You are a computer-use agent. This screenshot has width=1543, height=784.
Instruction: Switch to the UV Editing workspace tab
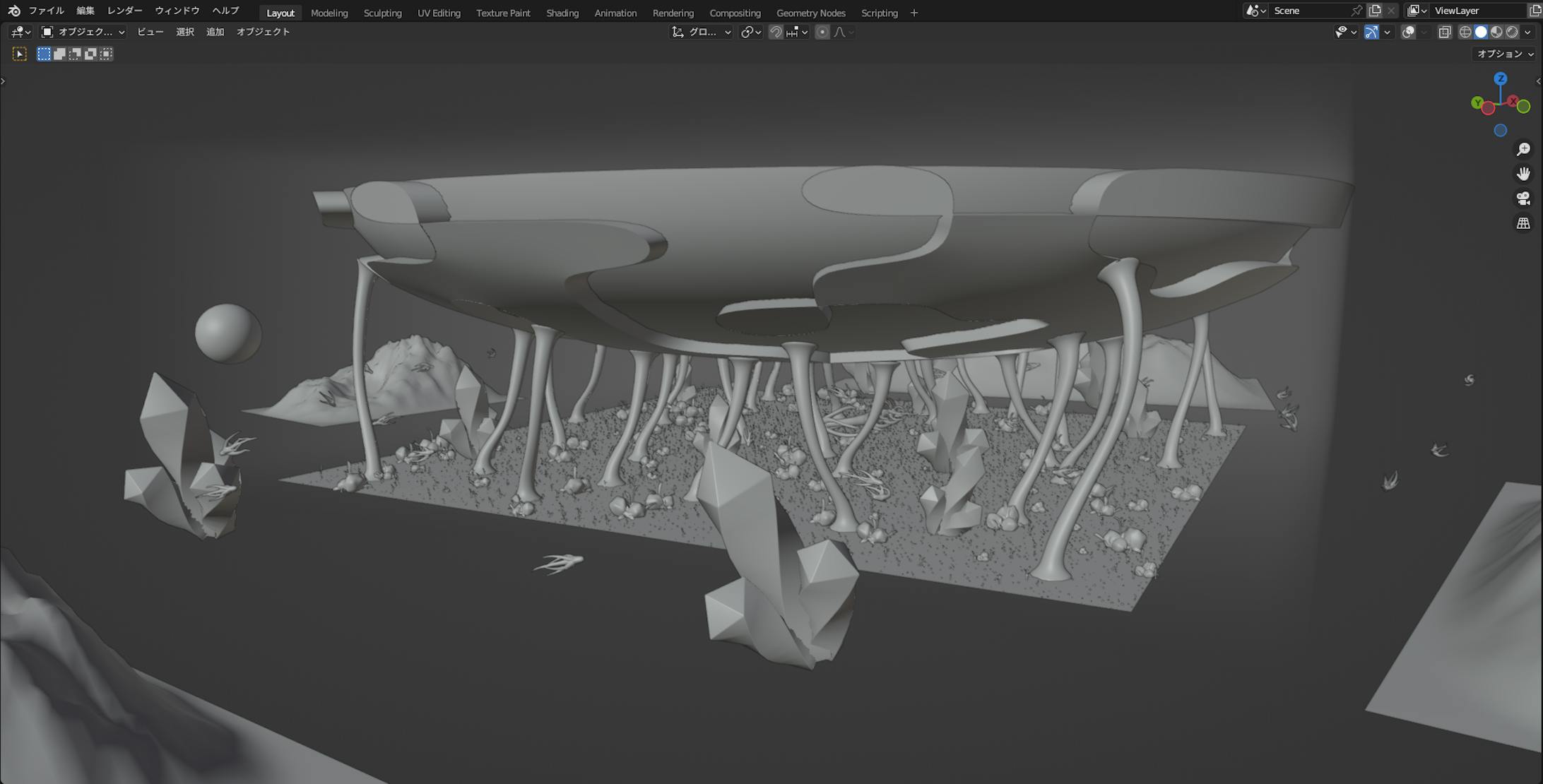(439, 13)
